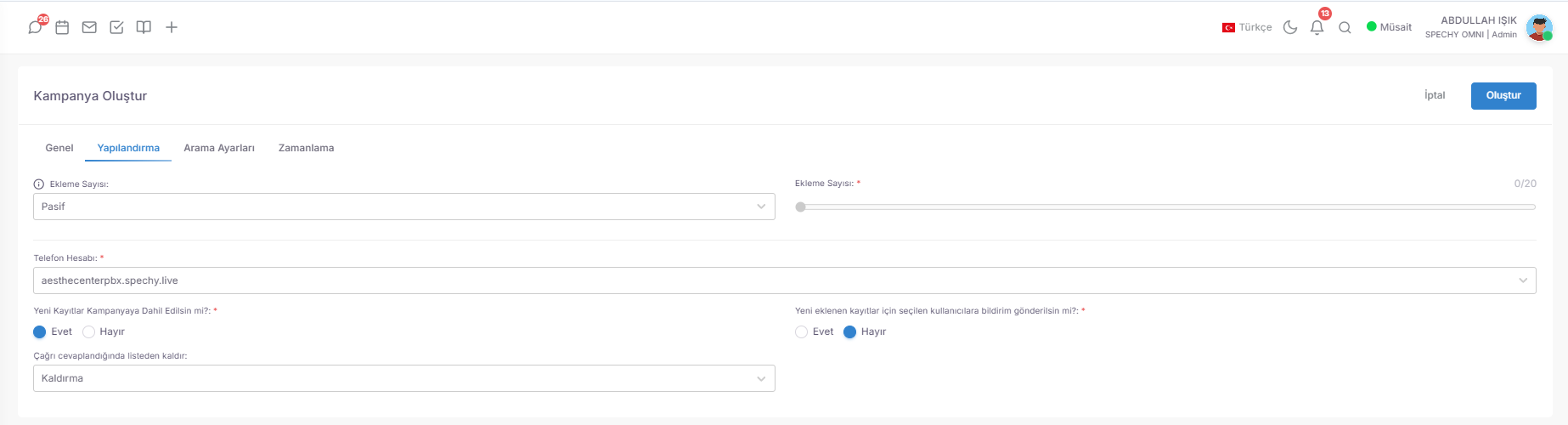Click the chevron of Kaldırma select
Screen dimensions: 1568x425
pos(761,378)
